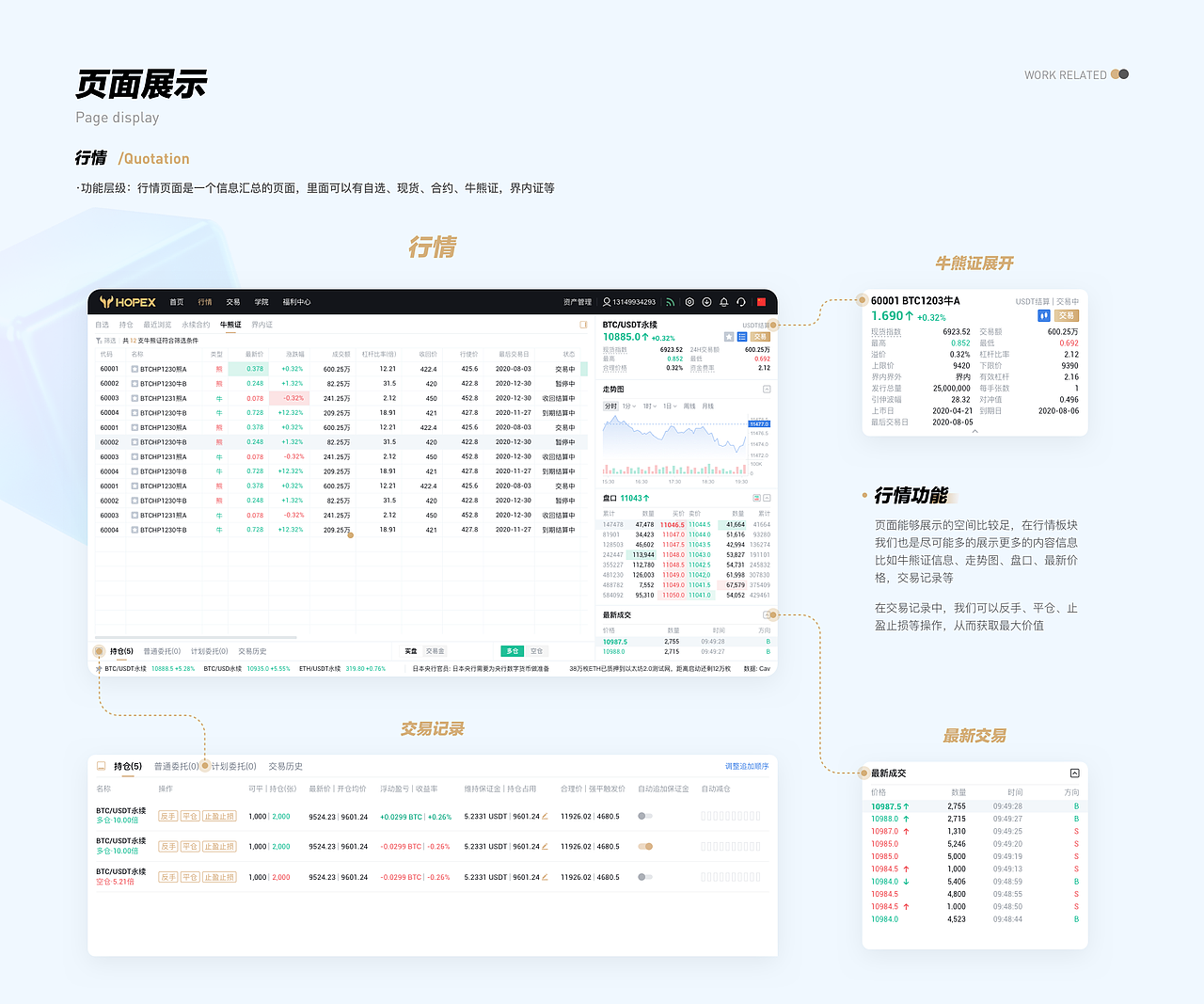Open the 学院 nav item
This screenshot has height=1004, width=1204.
(261, 302)
